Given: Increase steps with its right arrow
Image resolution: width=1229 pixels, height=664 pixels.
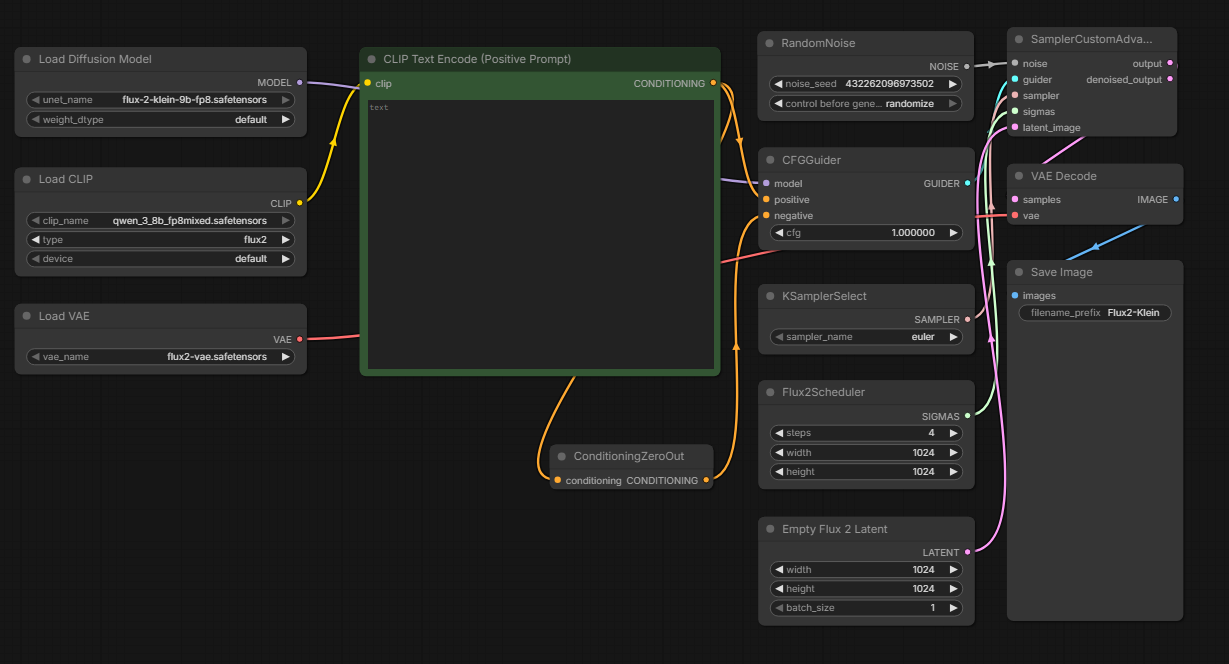Looking at the screenshot, I should 953,434.
